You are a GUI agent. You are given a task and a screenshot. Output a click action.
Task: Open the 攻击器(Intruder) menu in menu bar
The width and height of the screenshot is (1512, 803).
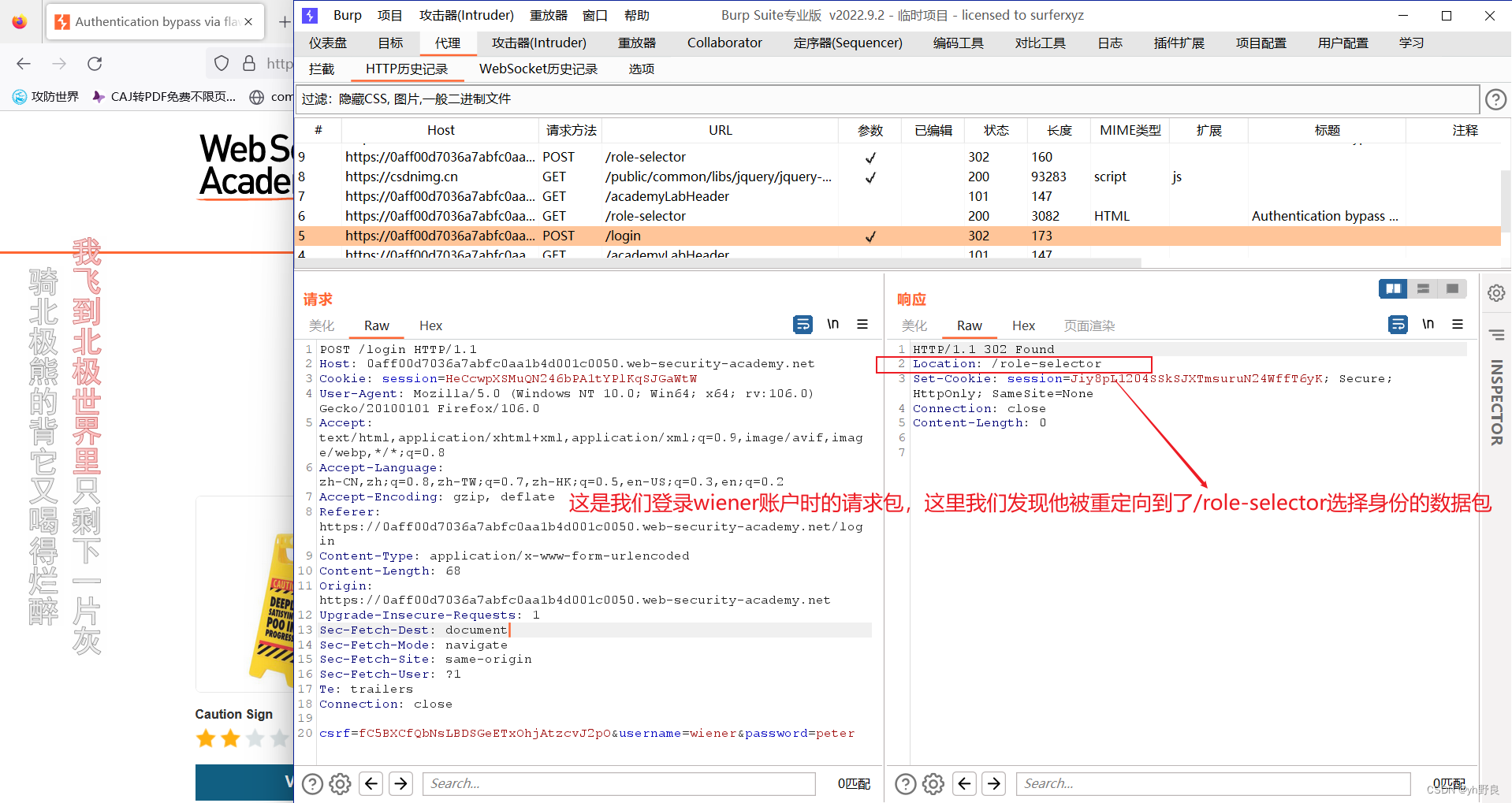tap(466, 15)
